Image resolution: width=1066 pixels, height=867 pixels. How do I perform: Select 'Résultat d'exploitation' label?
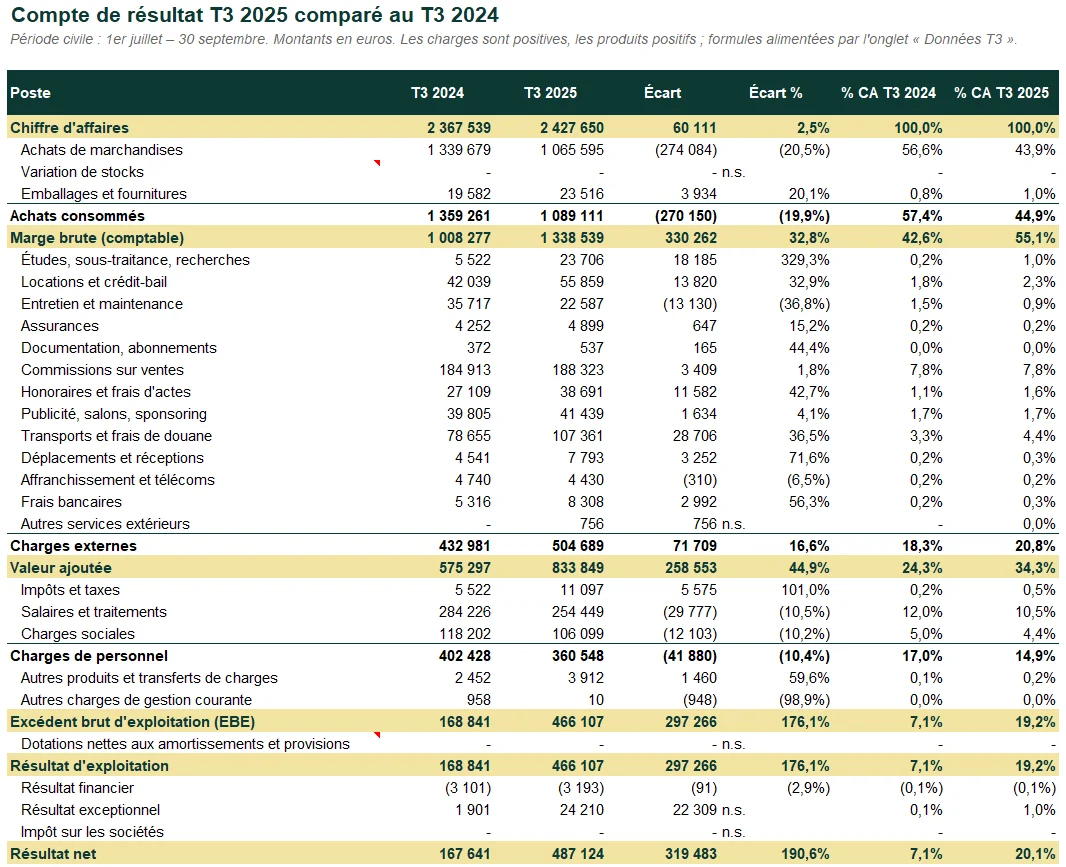coord(89,766)
